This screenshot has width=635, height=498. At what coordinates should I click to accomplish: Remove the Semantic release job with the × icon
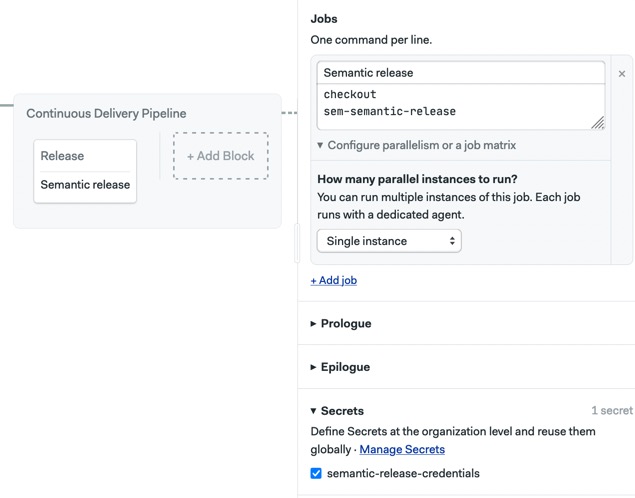tap(621, 74)
